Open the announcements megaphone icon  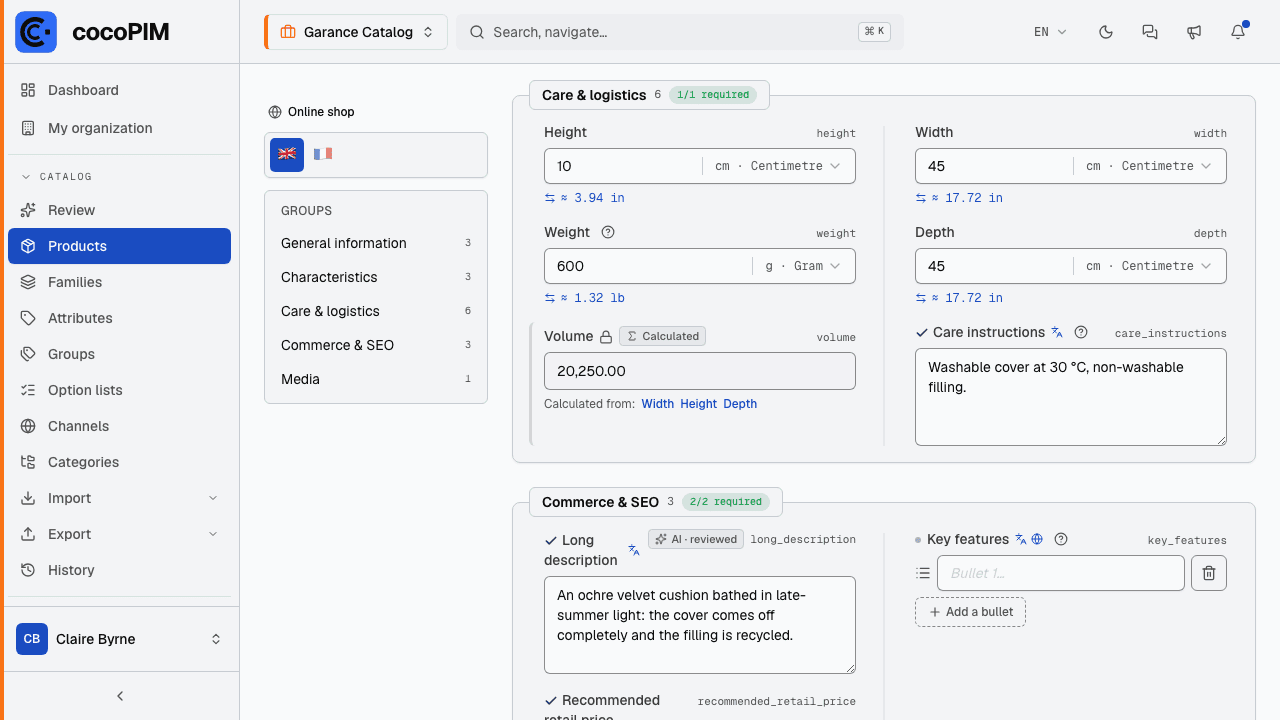coord(1194,32)
